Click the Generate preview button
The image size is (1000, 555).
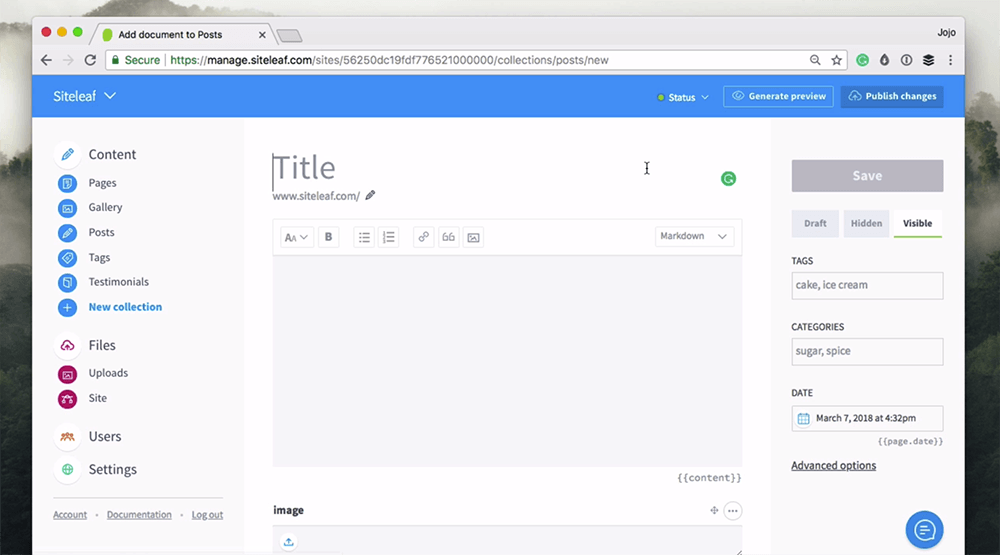[x=778, y=96]
